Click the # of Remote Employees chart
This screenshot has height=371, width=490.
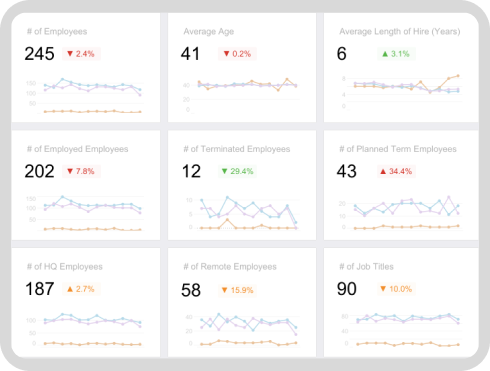[x=241, y=330]
